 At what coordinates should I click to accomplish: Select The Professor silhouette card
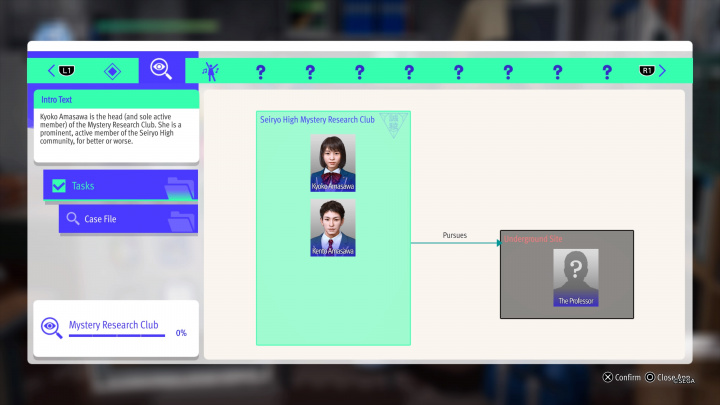point(576,277)
